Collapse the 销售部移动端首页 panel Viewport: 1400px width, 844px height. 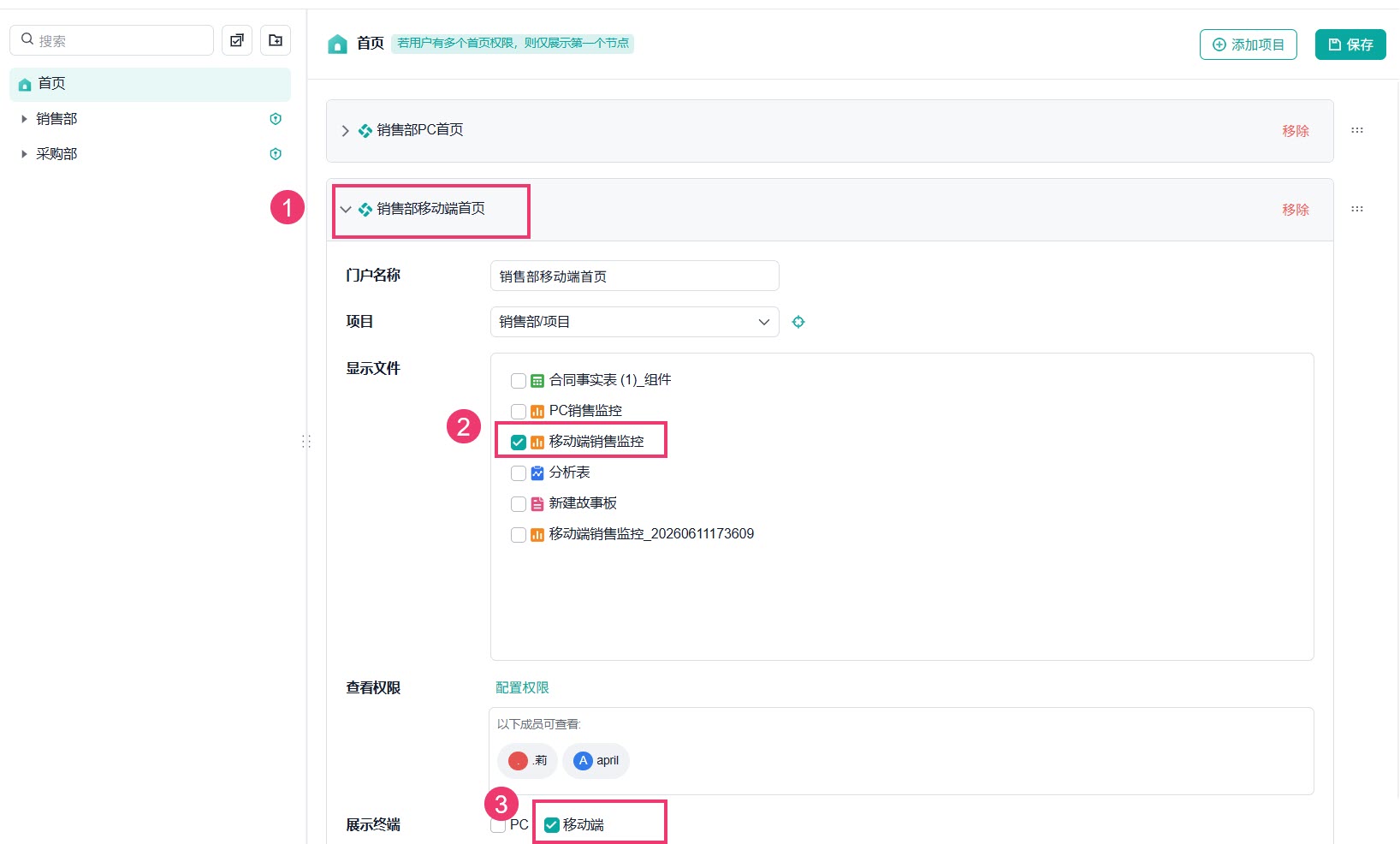pyautogui.click(x=346, y=210)
